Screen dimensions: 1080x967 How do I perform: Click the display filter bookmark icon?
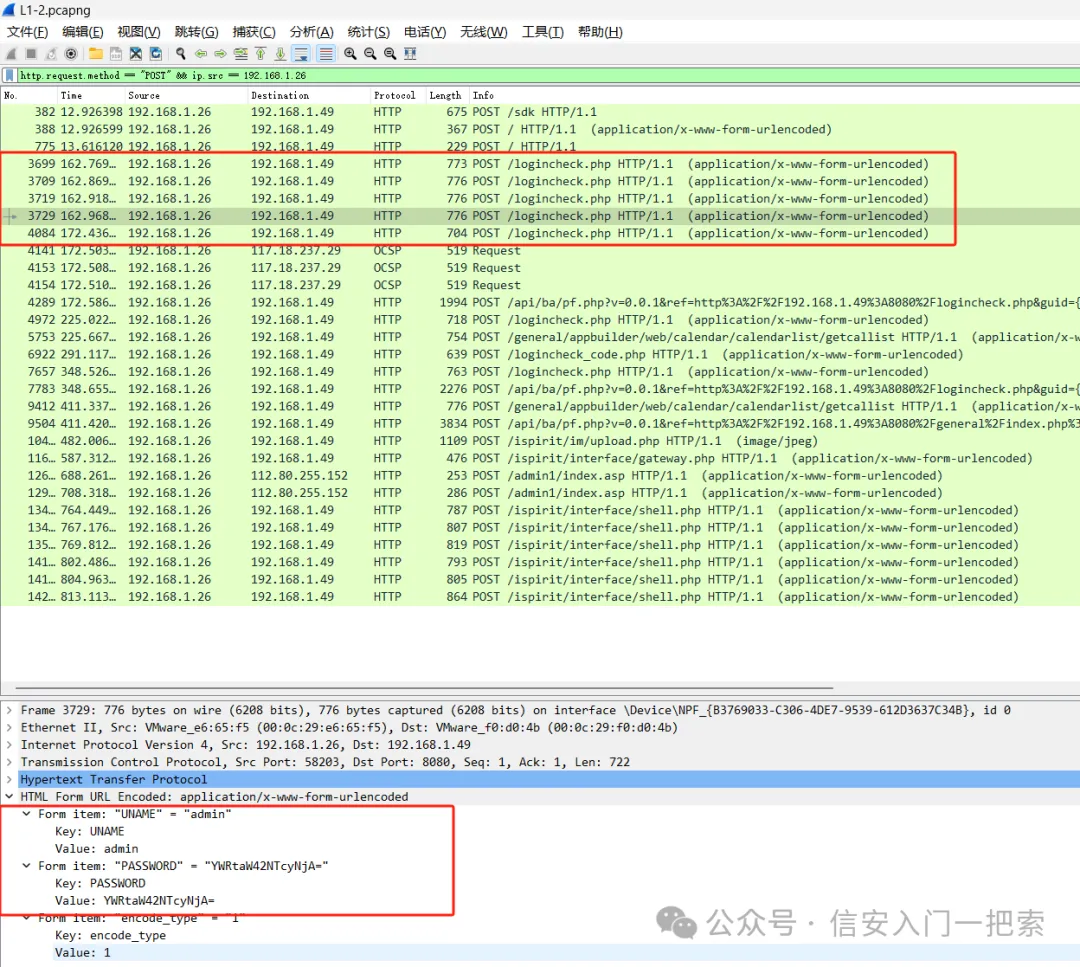(x=10, y=75)
